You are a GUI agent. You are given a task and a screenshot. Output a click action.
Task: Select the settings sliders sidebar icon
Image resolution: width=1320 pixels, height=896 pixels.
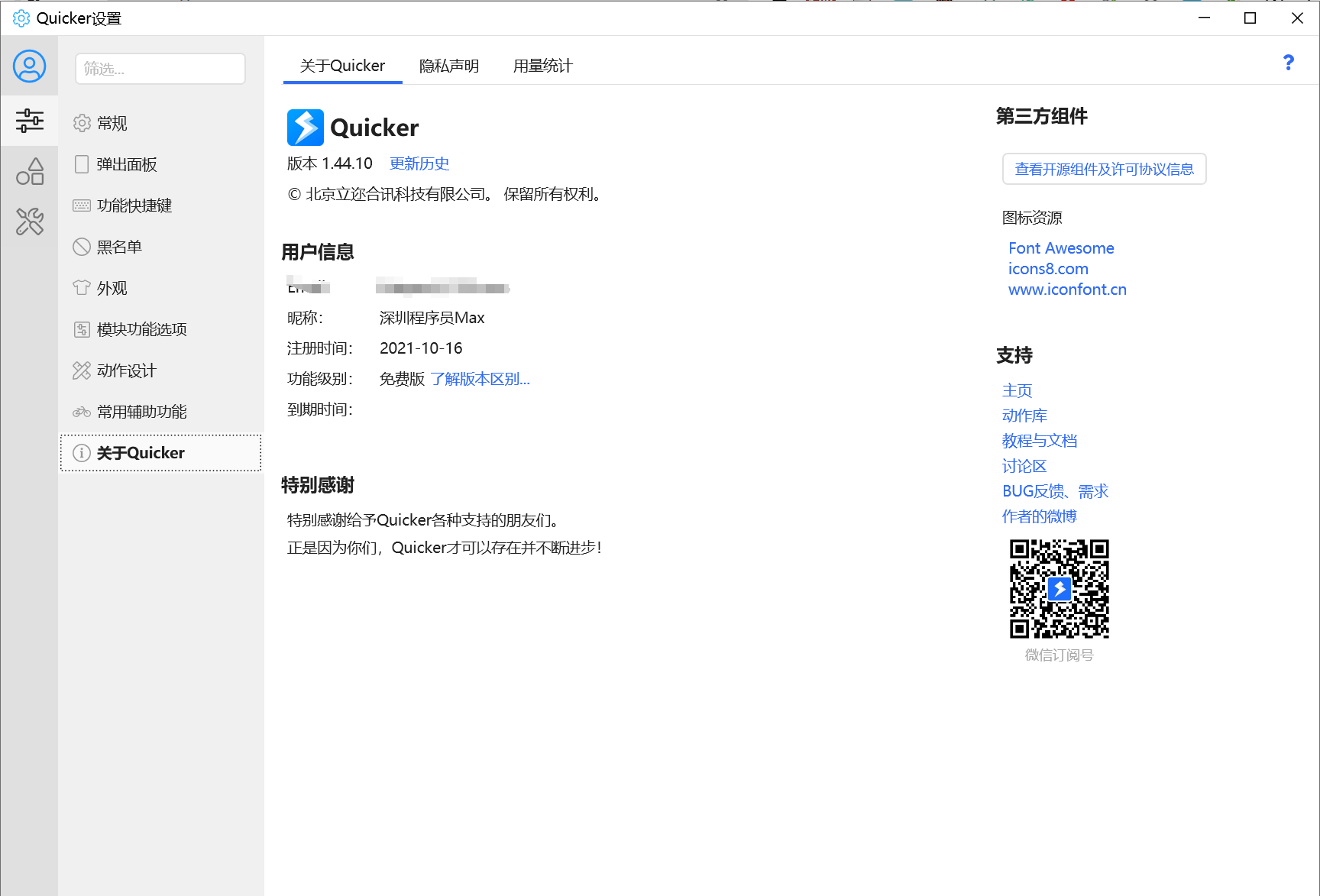click(x=29, y=121)
